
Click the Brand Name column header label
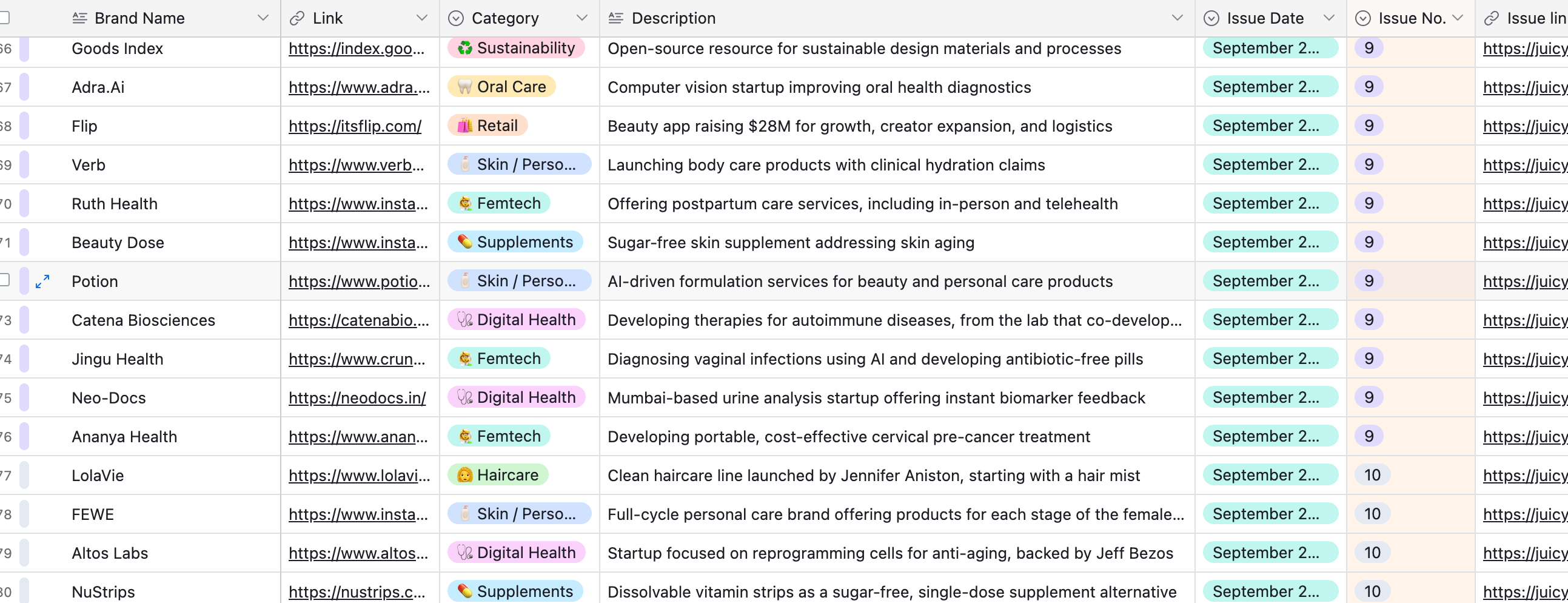pyautogui.click(x=139, y=18)
